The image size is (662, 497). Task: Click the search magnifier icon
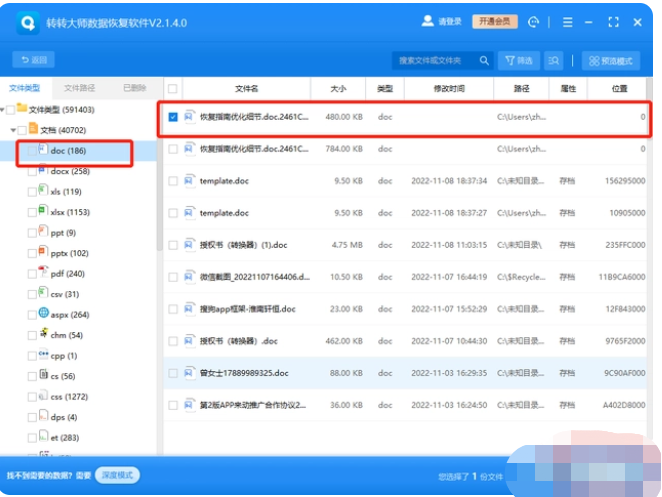[483, 61]
